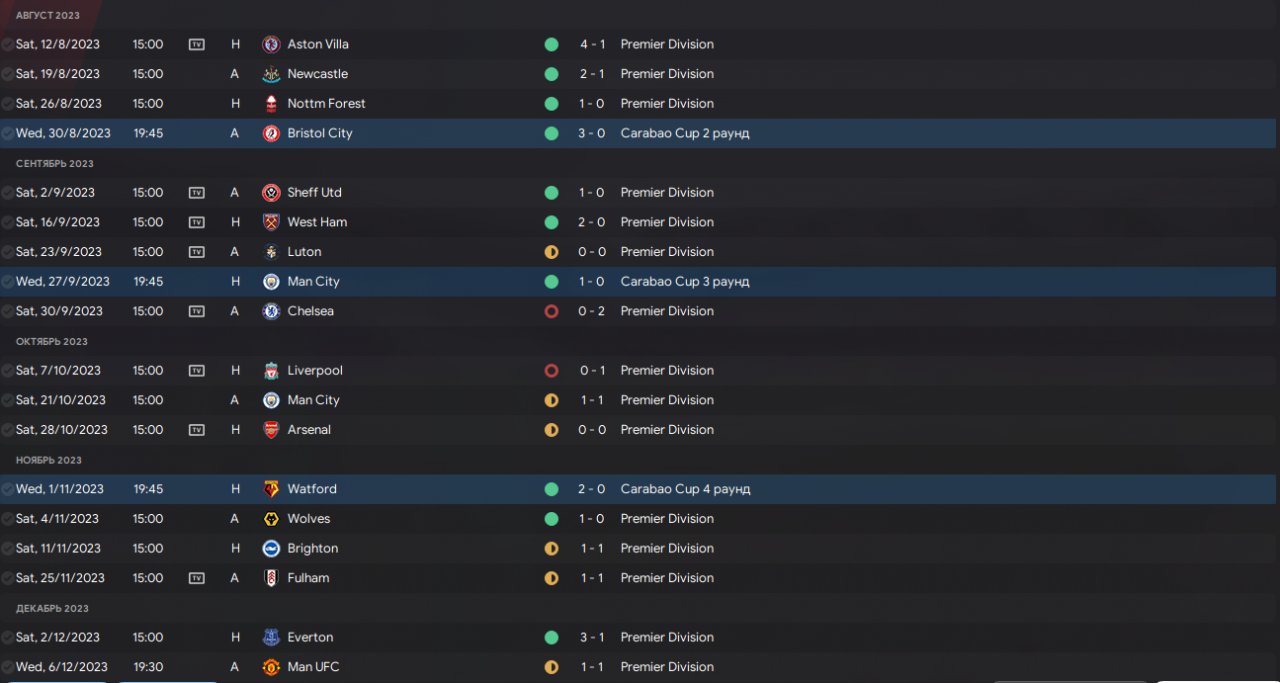Open the Carabao Cup 4 раунд competition link

point(685,489)
